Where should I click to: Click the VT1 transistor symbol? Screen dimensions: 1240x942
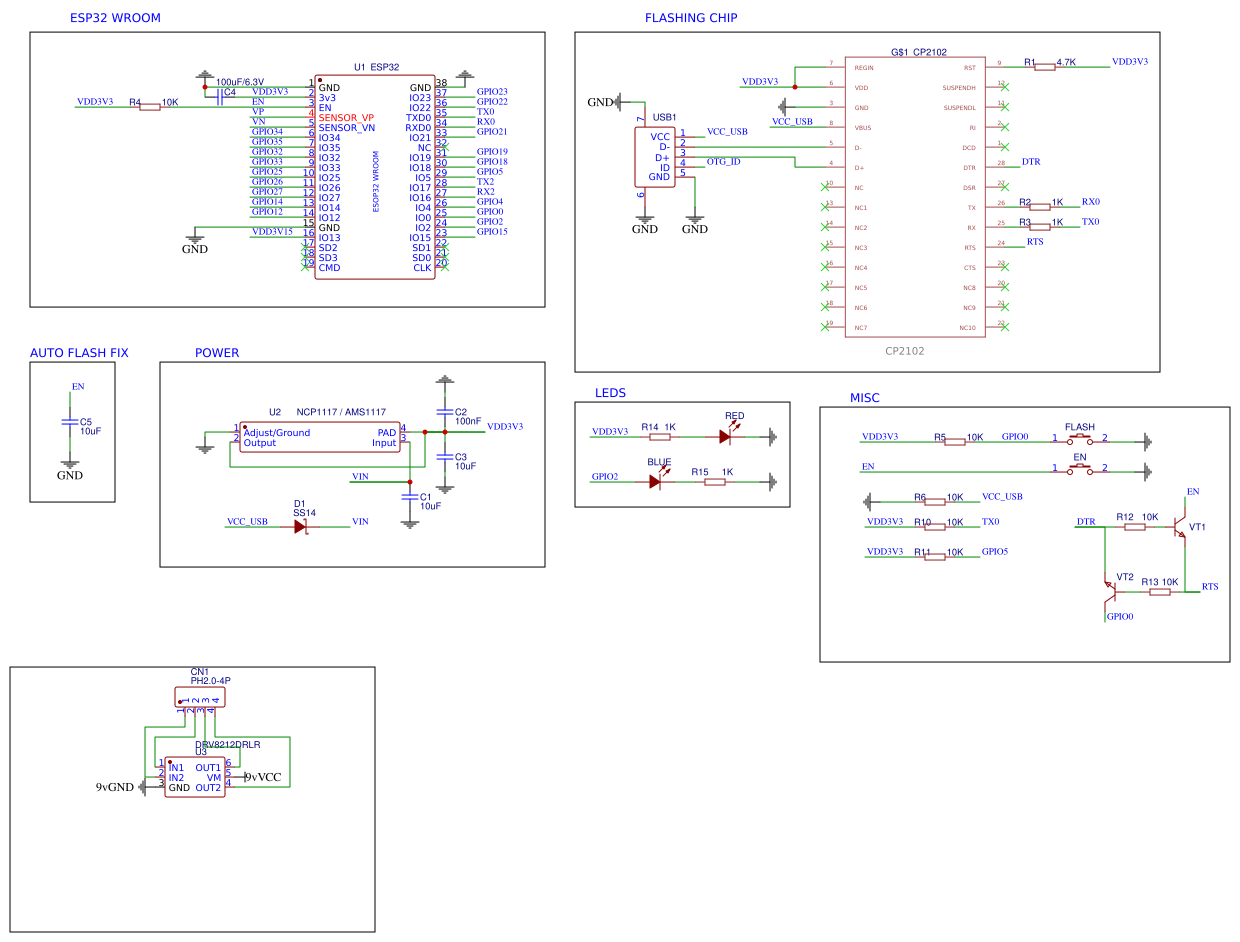click(1181, 527)
